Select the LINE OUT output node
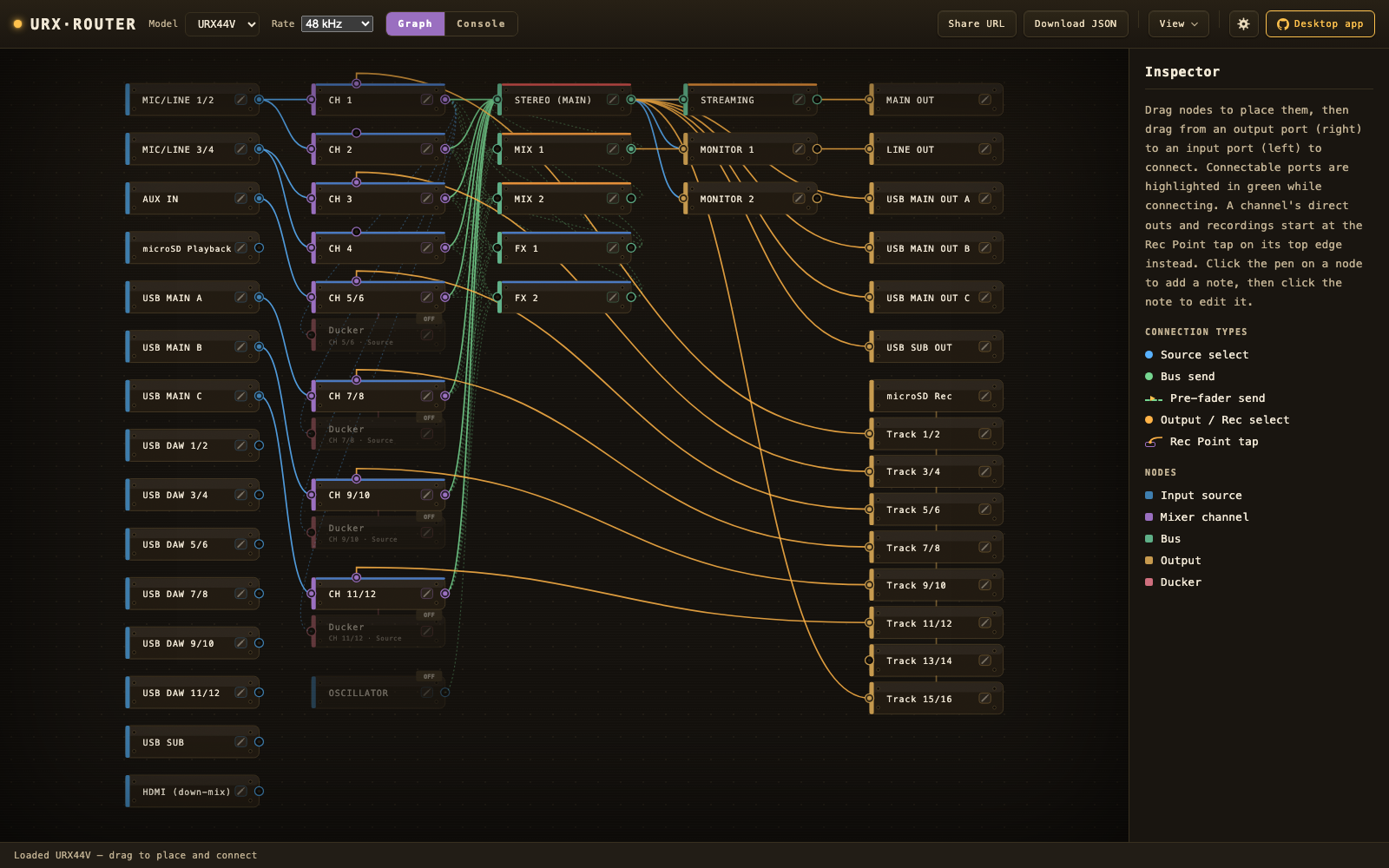Viewport: 1389px width, 868px height. tap(936, 149)
